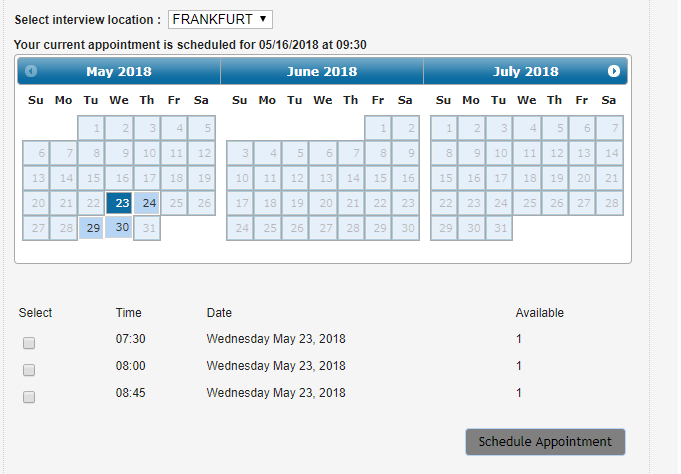The height and width of the screenshot is (474, 681).
Task: Click July 31 date cell
Action: pos(499,228)
